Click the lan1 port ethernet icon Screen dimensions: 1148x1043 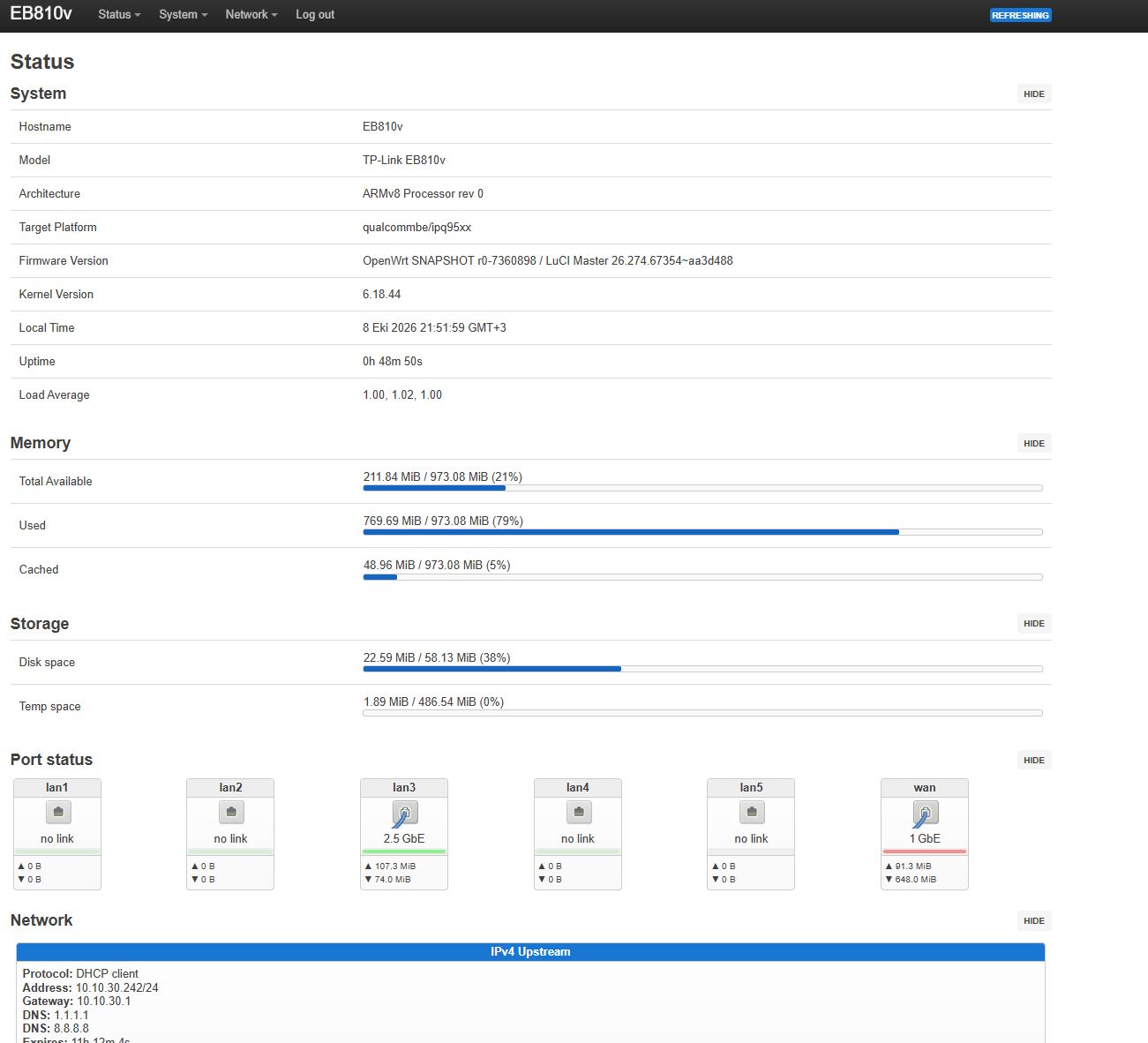pyautogui.click(x=57, y=812)
